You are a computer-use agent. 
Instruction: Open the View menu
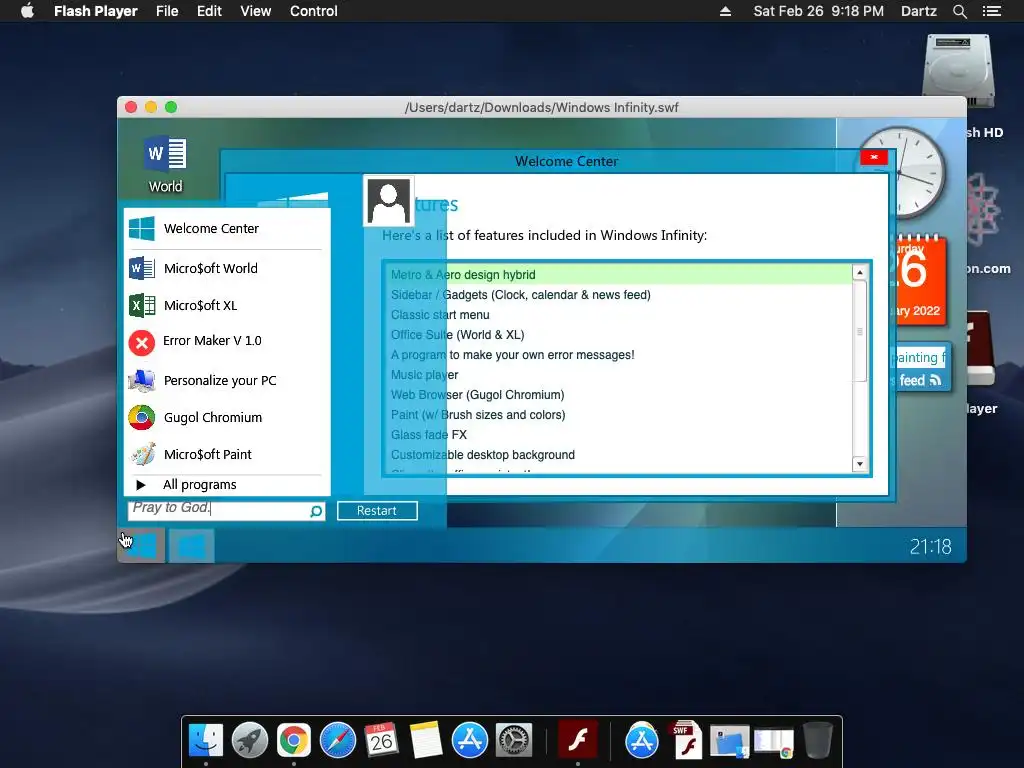[x=255, y=11]
